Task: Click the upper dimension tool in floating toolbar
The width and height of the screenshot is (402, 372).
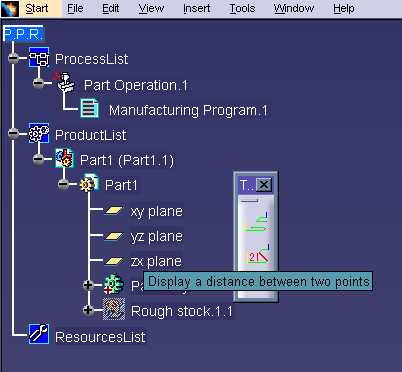Action: [x=256, y=222]
